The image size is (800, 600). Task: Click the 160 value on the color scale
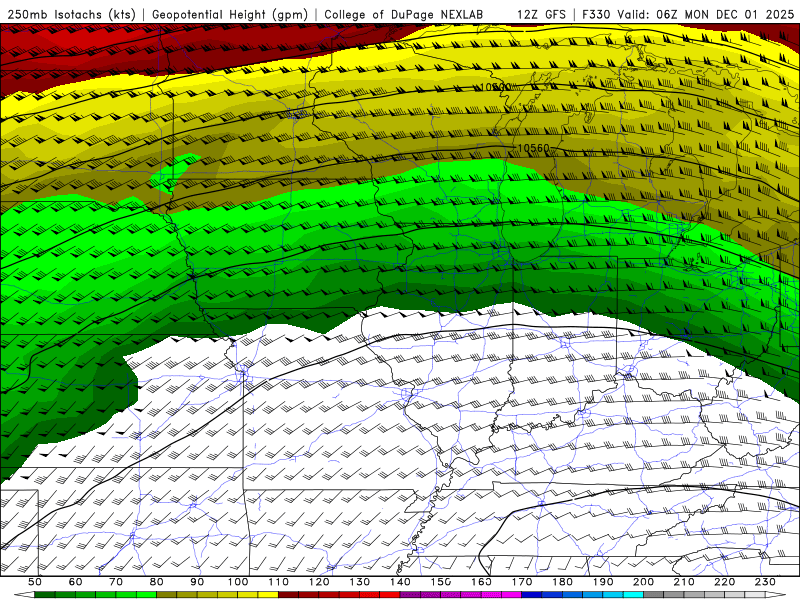(482, 582)
